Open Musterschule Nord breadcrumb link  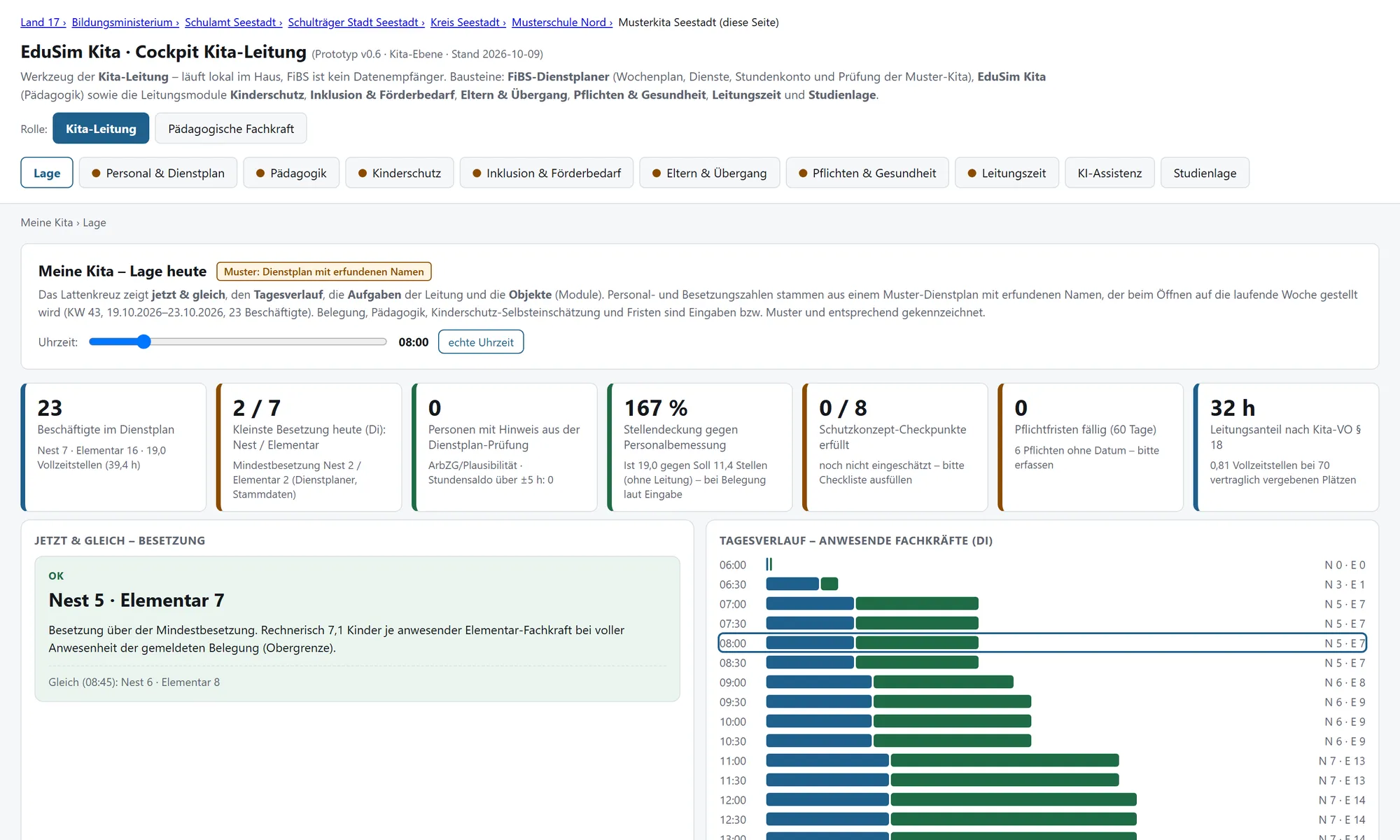(x=562, y=22)
